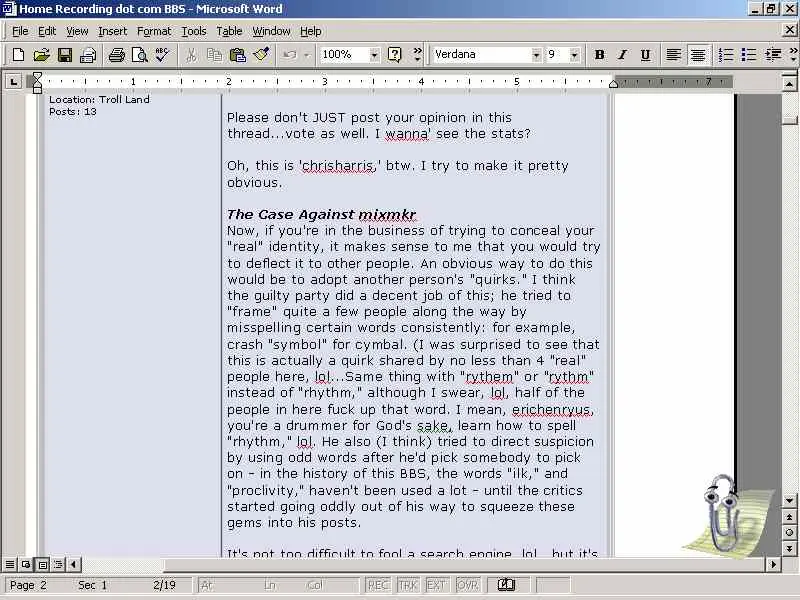Undo the last action
This screenshot has height=600, width=800.
[290, 55]
